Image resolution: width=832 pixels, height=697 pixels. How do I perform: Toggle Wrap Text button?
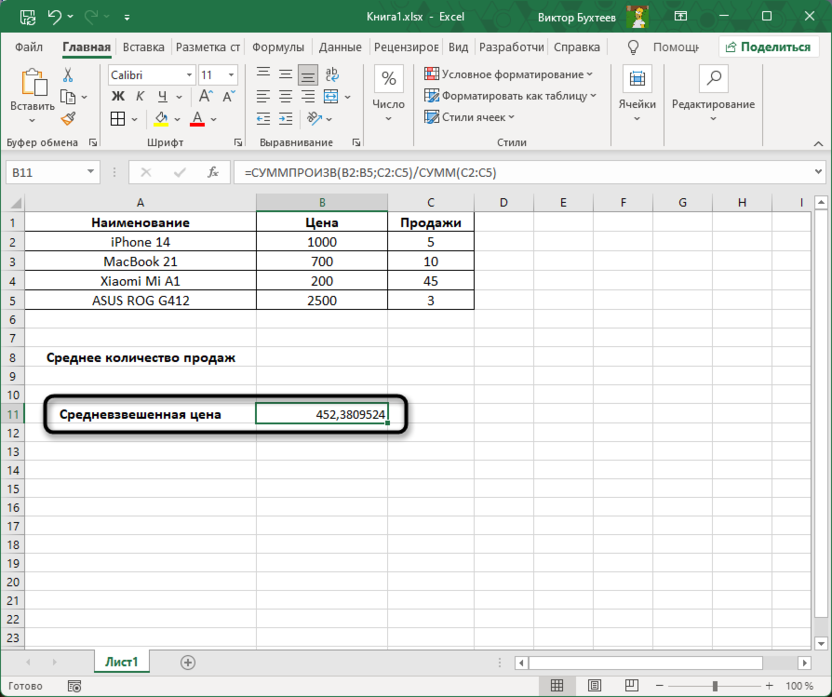click(332, 74)
